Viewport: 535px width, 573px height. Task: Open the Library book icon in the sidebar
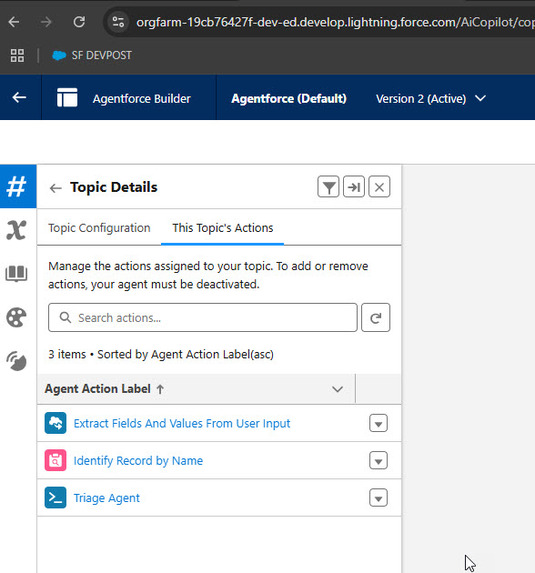[16, 274]
